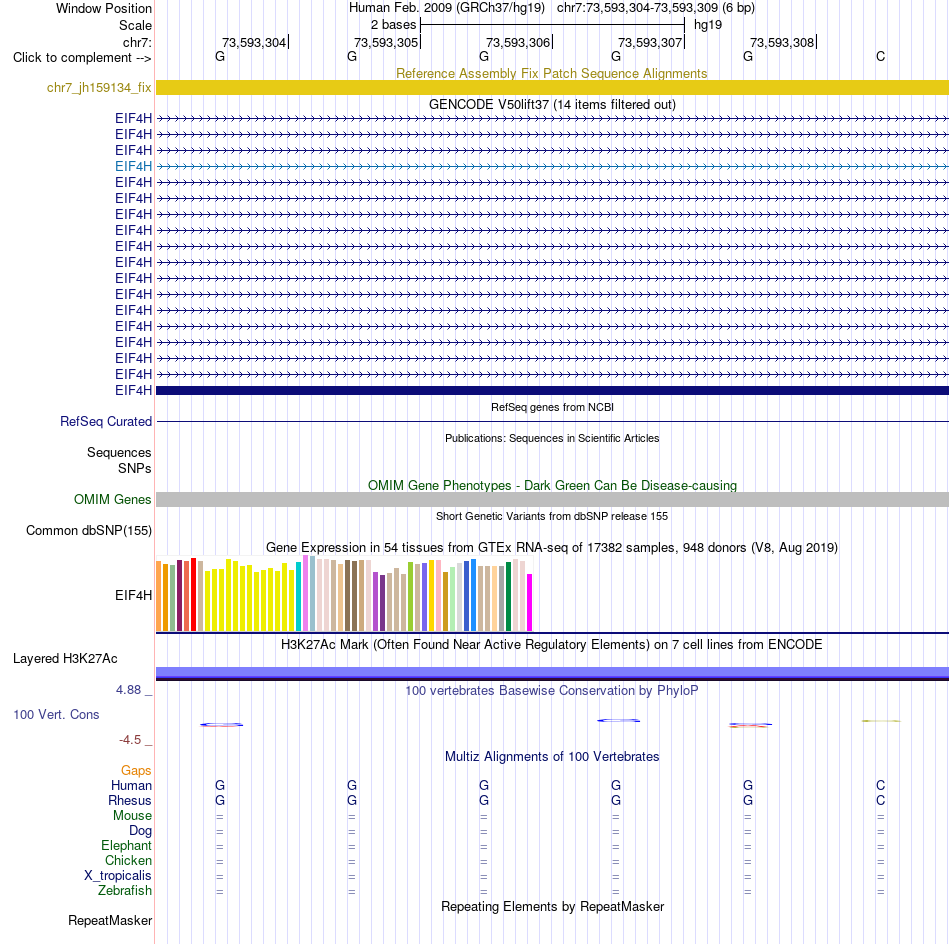Click the 'Click to complement -->' label

(82, 58)
